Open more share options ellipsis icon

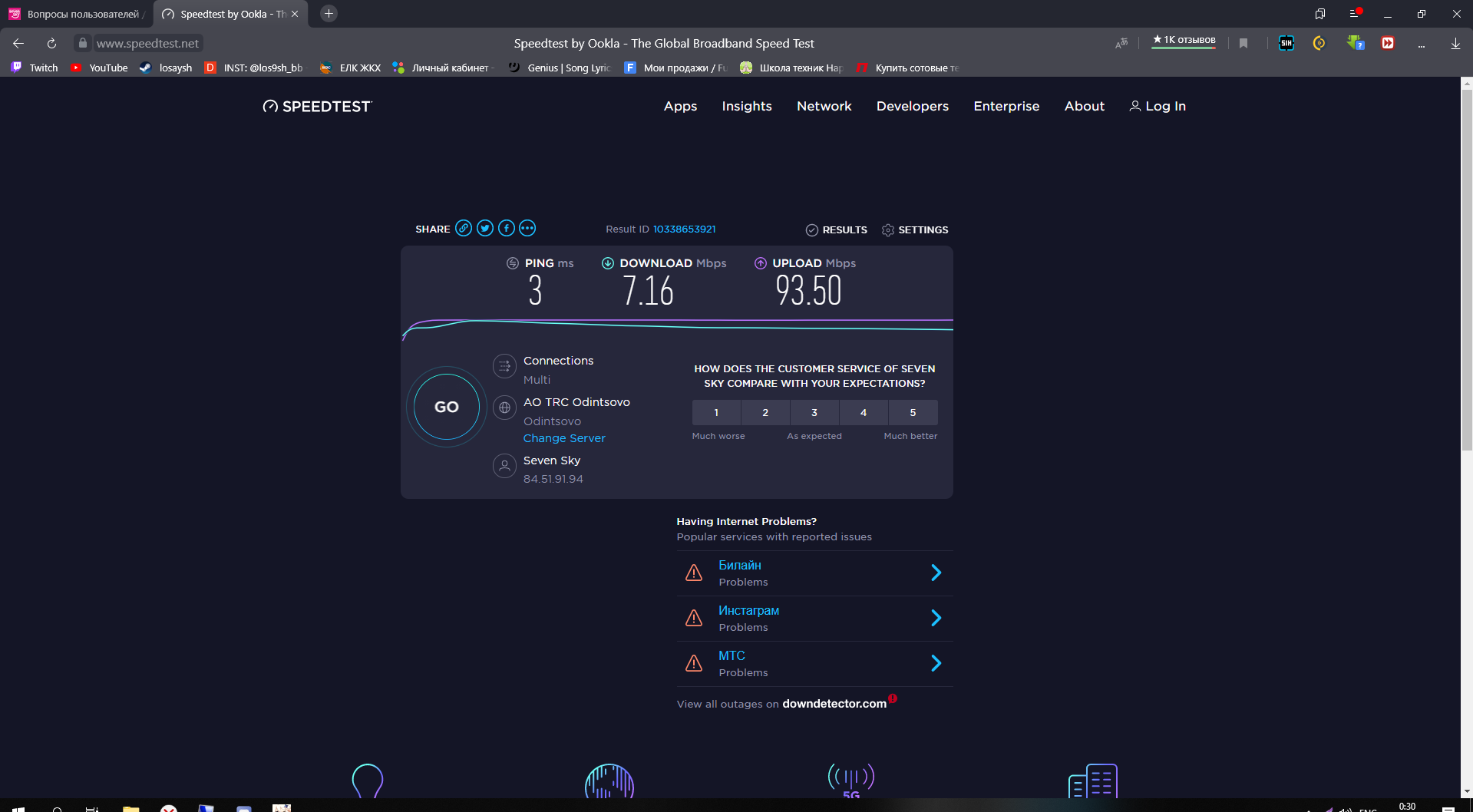(527, 228)
